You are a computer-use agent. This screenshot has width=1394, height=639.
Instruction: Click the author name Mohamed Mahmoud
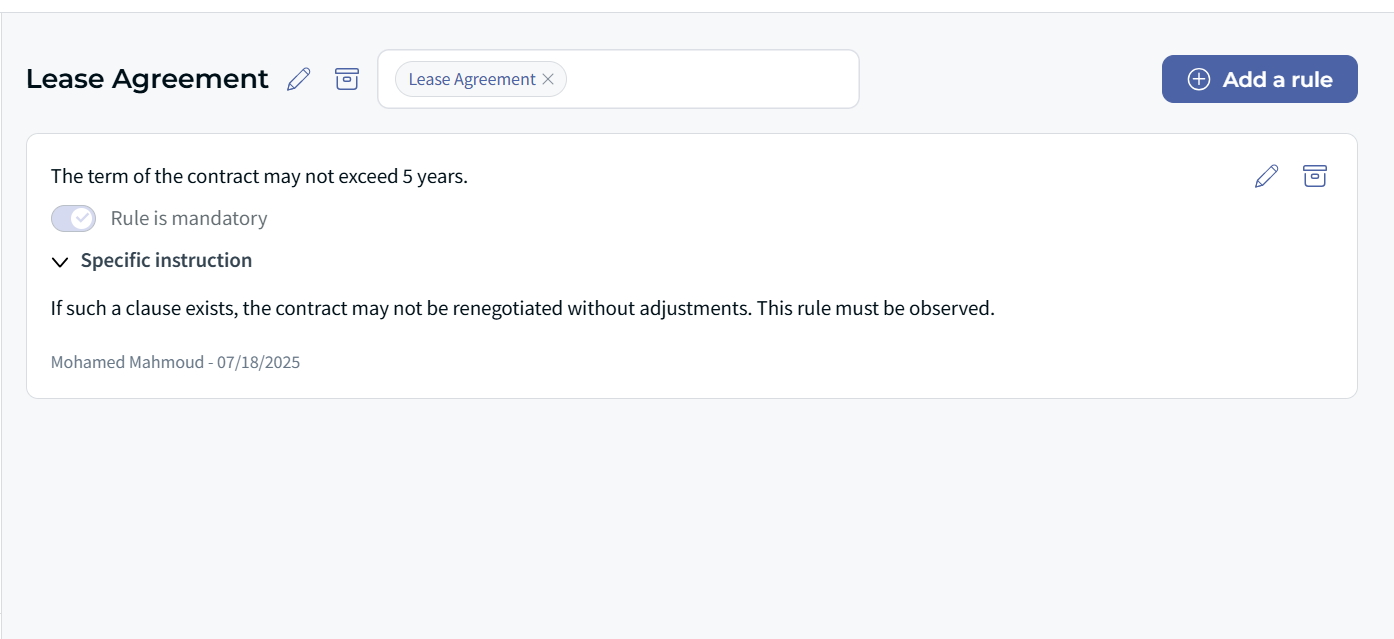pos(127,362)
